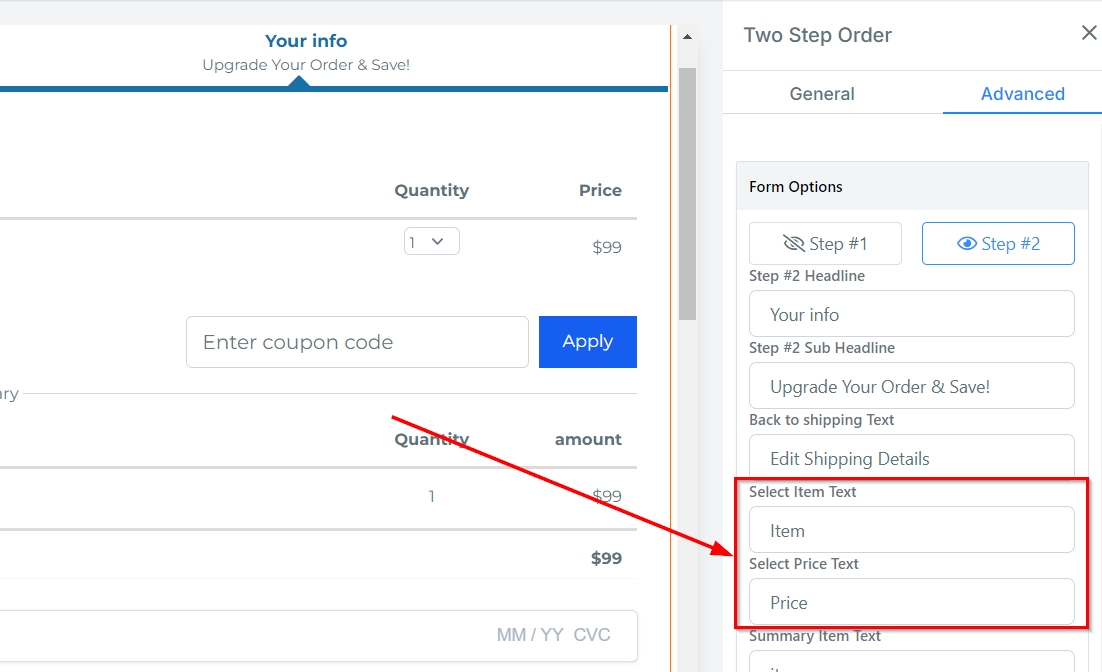Image resolution: width=1102 pixels, height=672 pixels.
Task: Click the Select Price Text field
Action: click(911, 602)
